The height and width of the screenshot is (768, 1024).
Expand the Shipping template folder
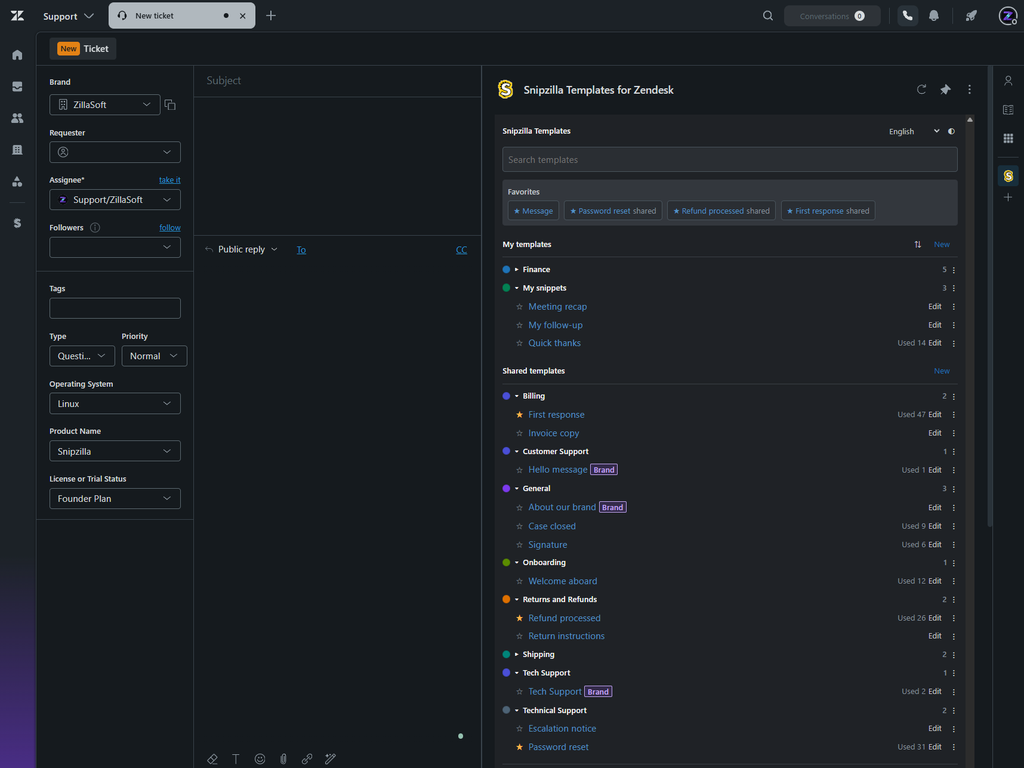point(517,654)
